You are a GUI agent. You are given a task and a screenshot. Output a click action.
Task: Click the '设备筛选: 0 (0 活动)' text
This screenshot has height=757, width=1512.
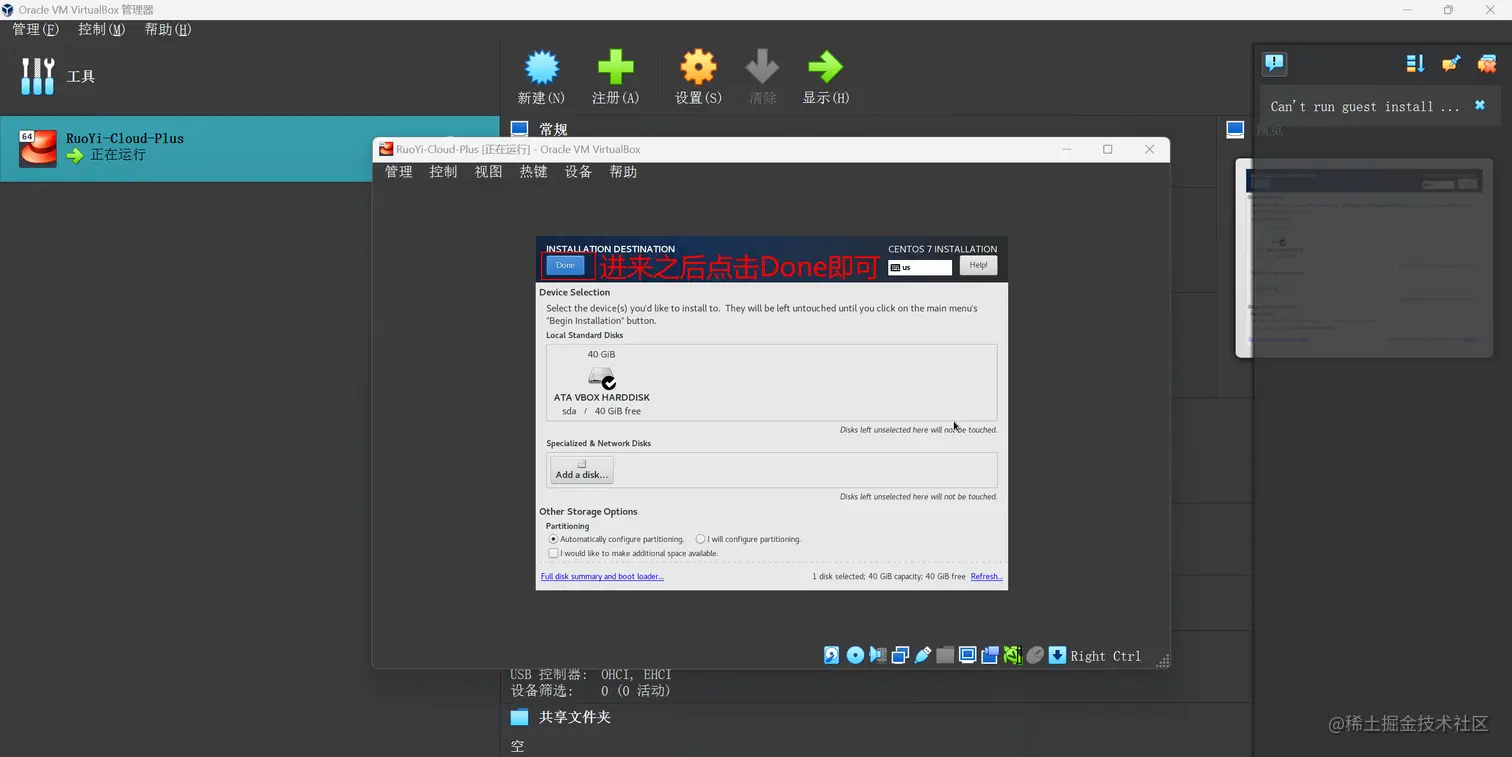[590, 691]
